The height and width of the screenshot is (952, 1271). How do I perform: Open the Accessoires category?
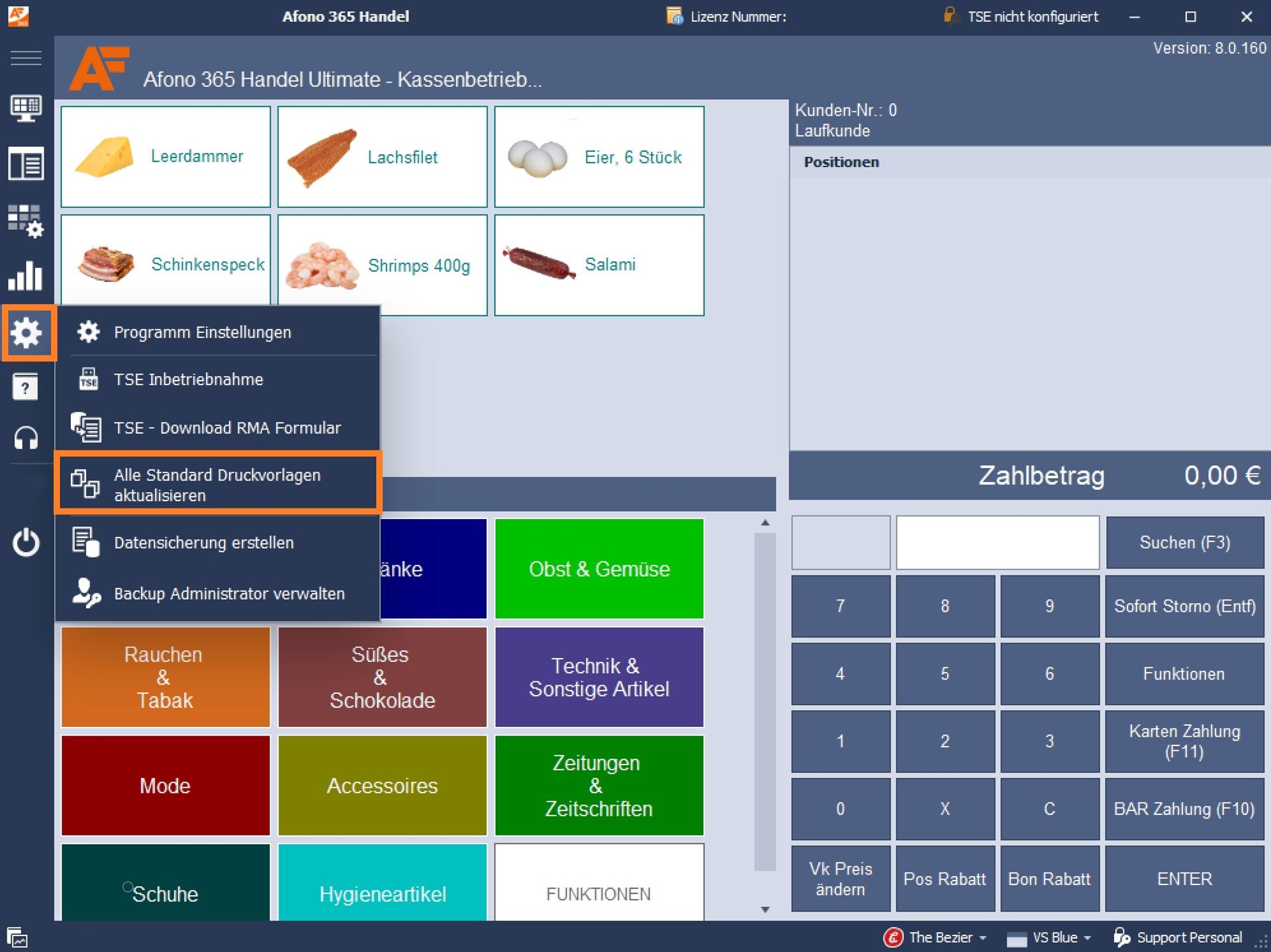[383, 785]
